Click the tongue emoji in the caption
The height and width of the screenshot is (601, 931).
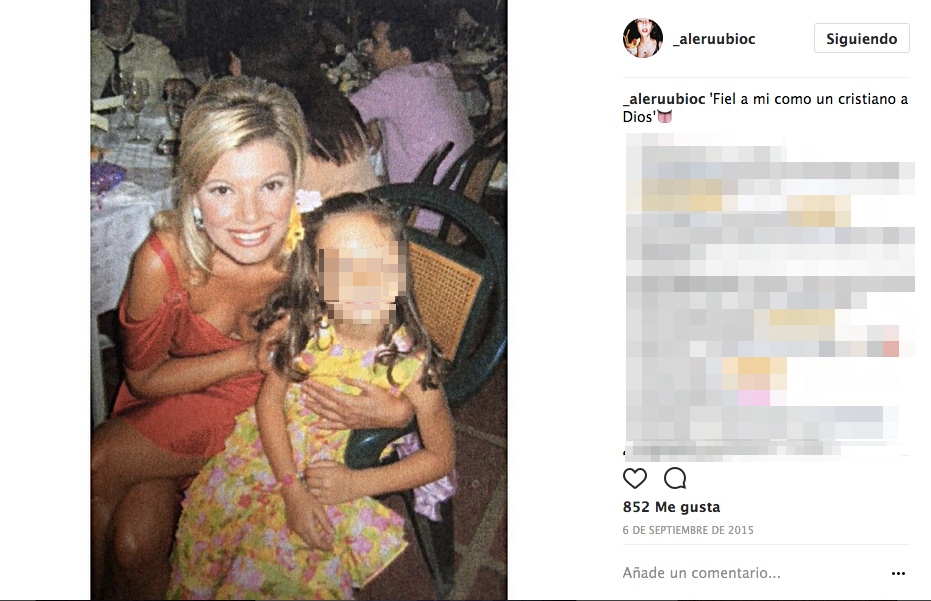pyautogui.click(x=664, y=116)
